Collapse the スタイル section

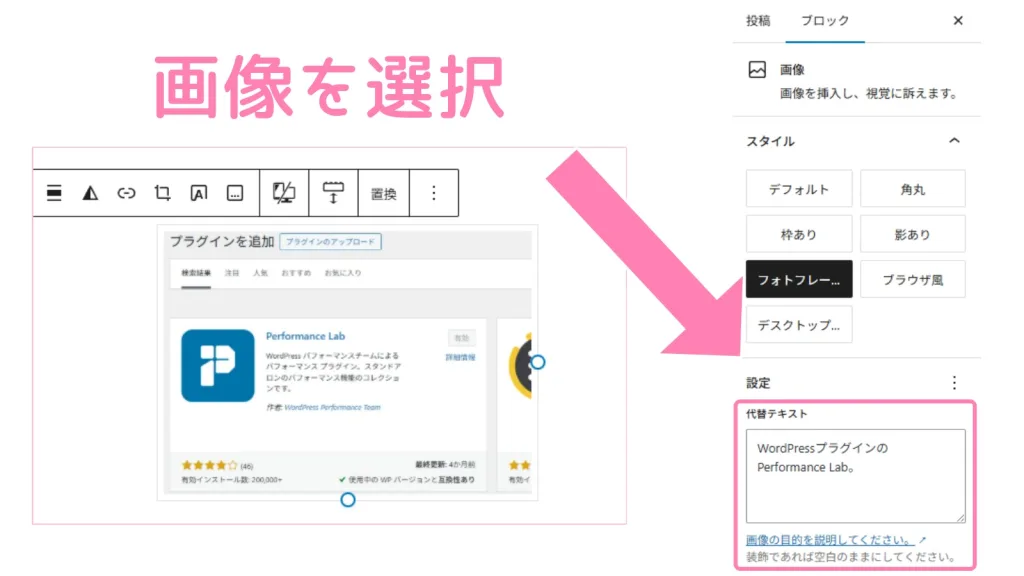pyautogui.click(x=957, y=141)
